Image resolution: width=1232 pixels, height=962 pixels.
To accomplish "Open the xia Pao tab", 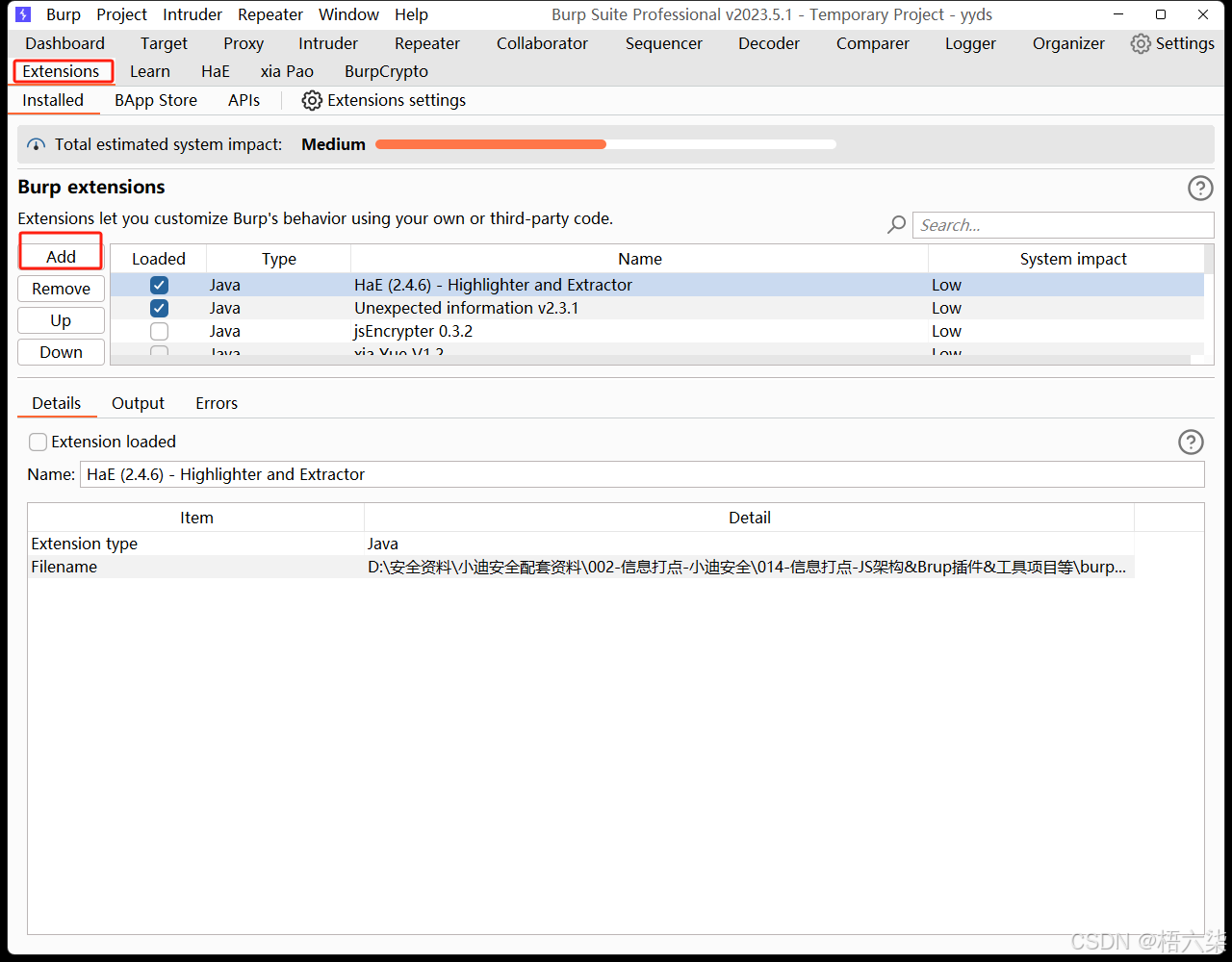I will [287, 71].
